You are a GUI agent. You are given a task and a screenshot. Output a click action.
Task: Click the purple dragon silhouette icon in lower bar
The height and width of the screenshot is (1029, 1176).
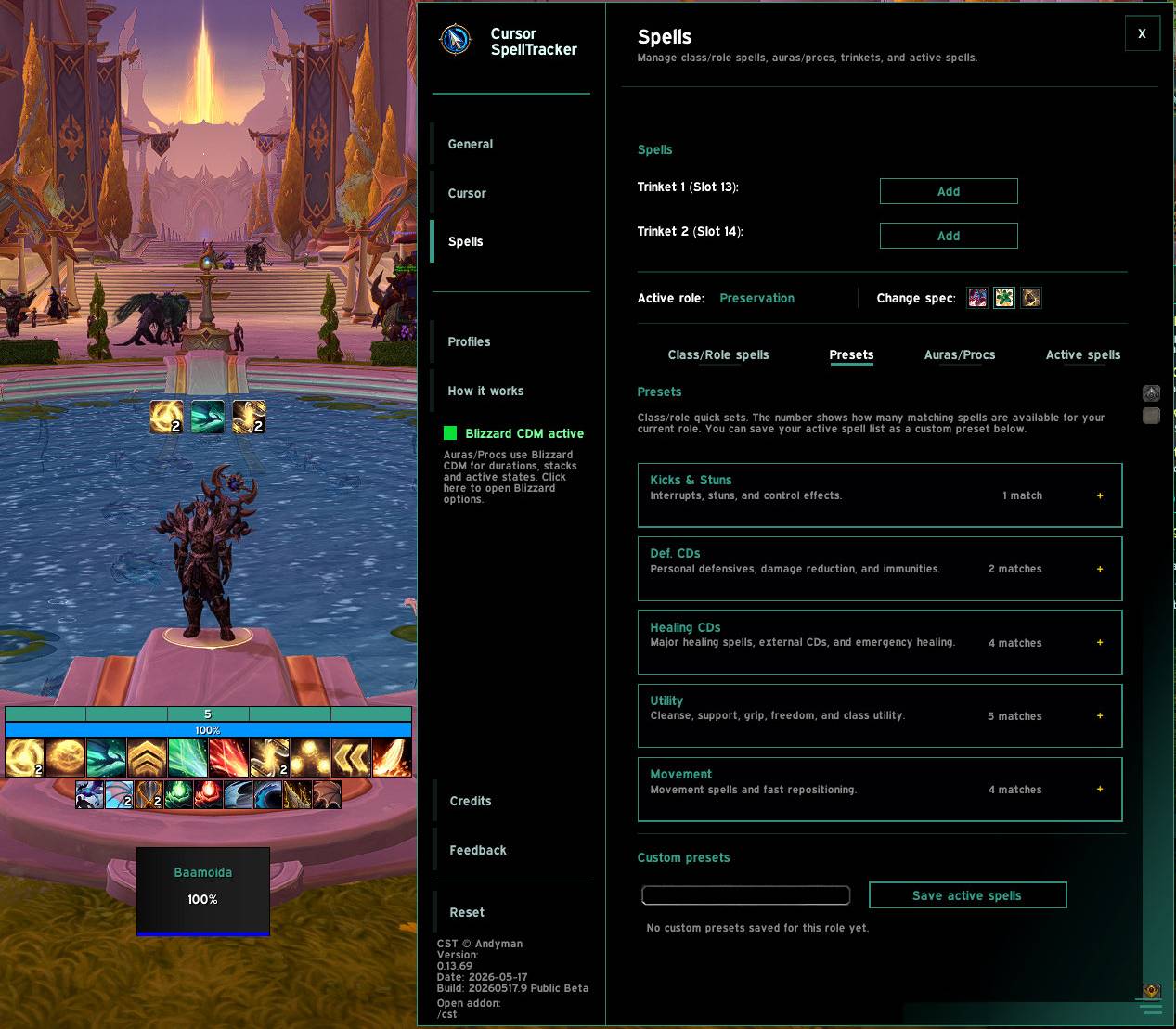tap(89, 795)
